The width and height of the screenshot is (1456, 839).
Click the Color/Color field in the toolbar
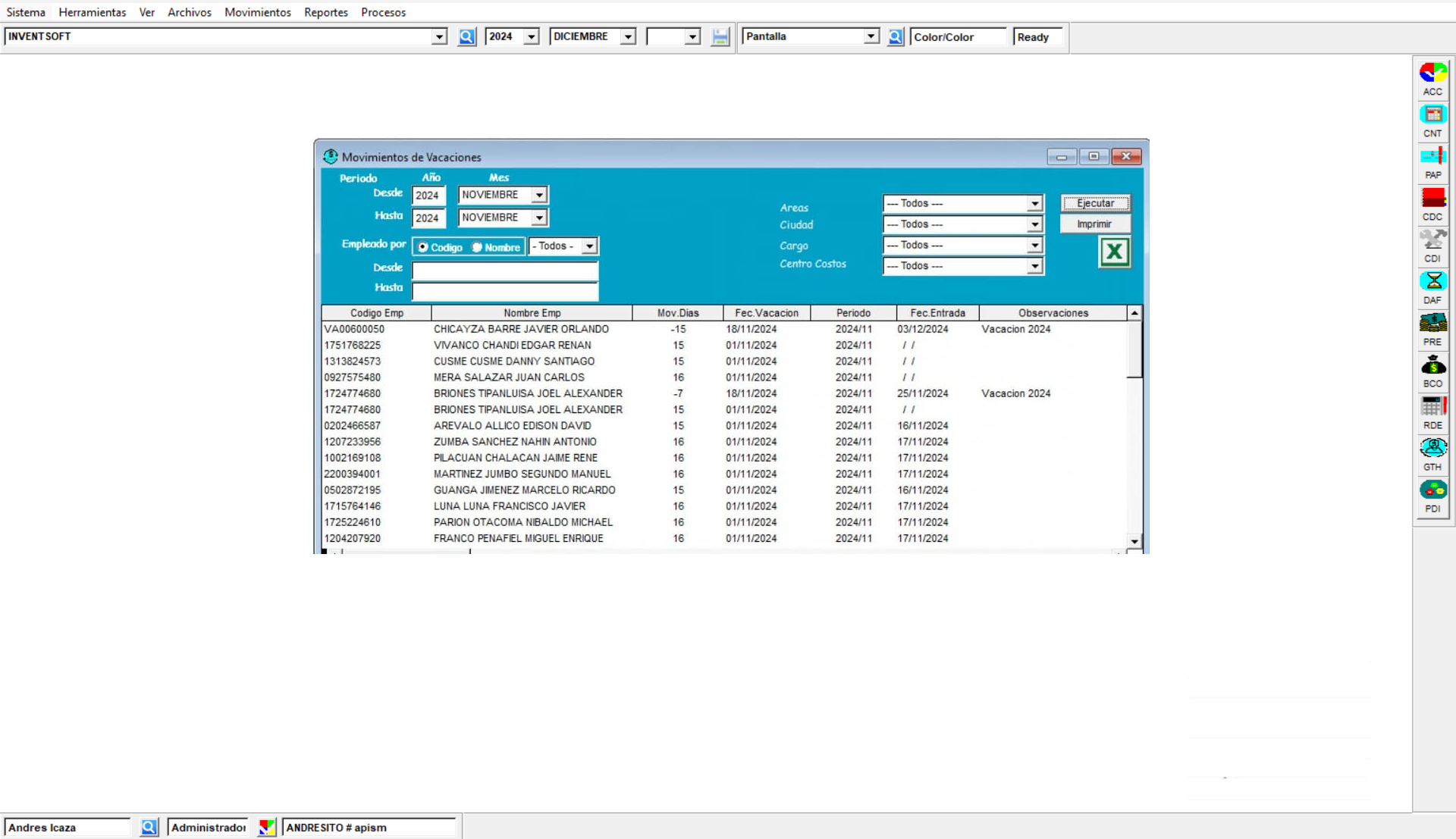958,36
